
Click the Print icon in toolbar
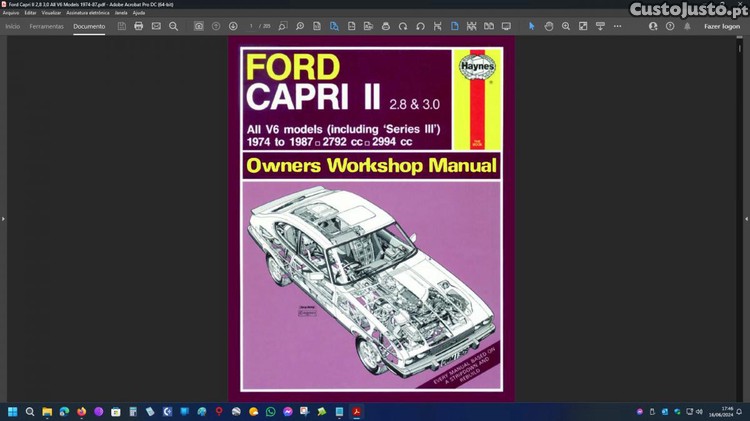pos(138,26)
